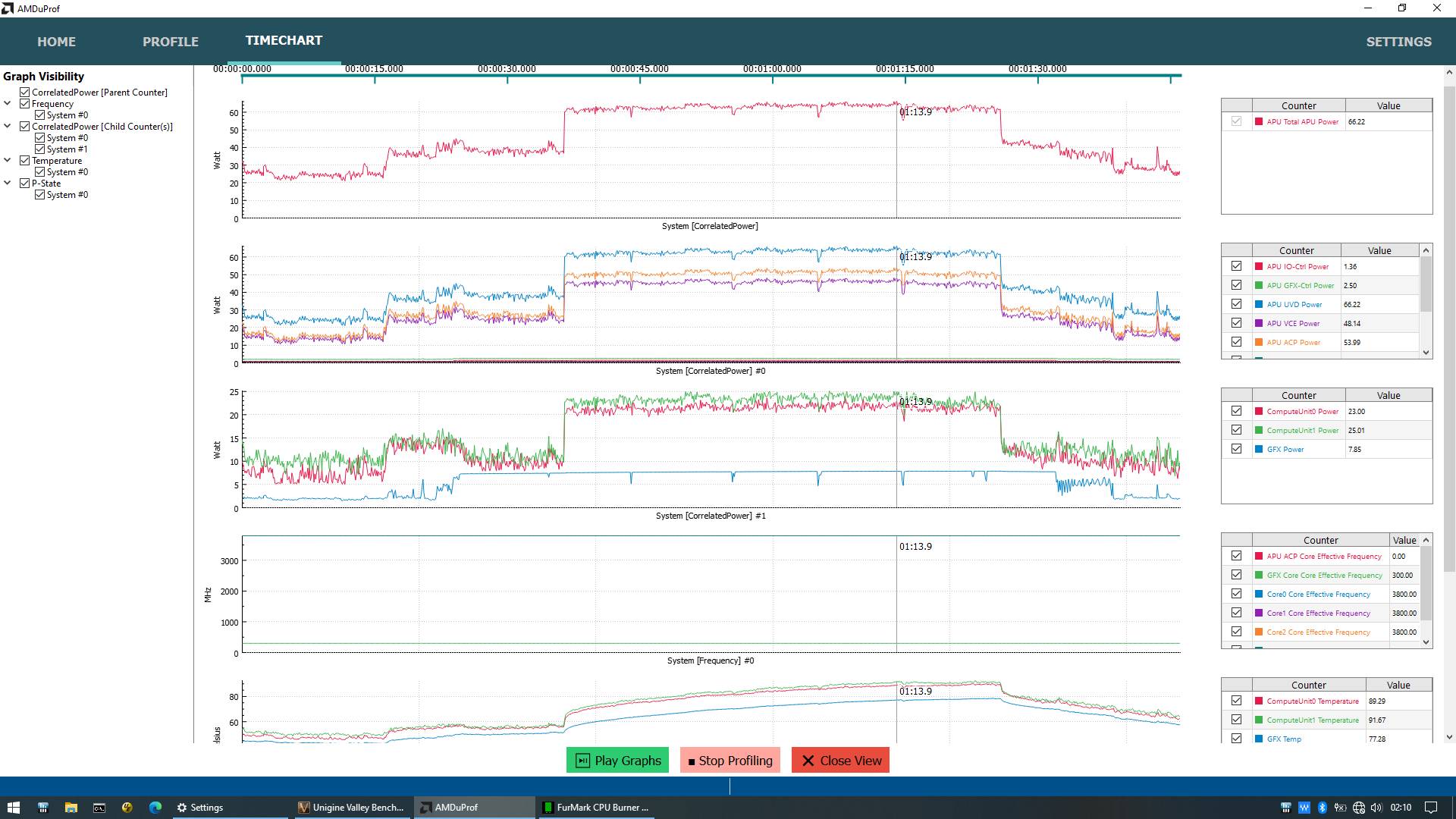Open SETTINGS in the top bar
This screenshot has width=1456, height=819.
click(1398, 42)
